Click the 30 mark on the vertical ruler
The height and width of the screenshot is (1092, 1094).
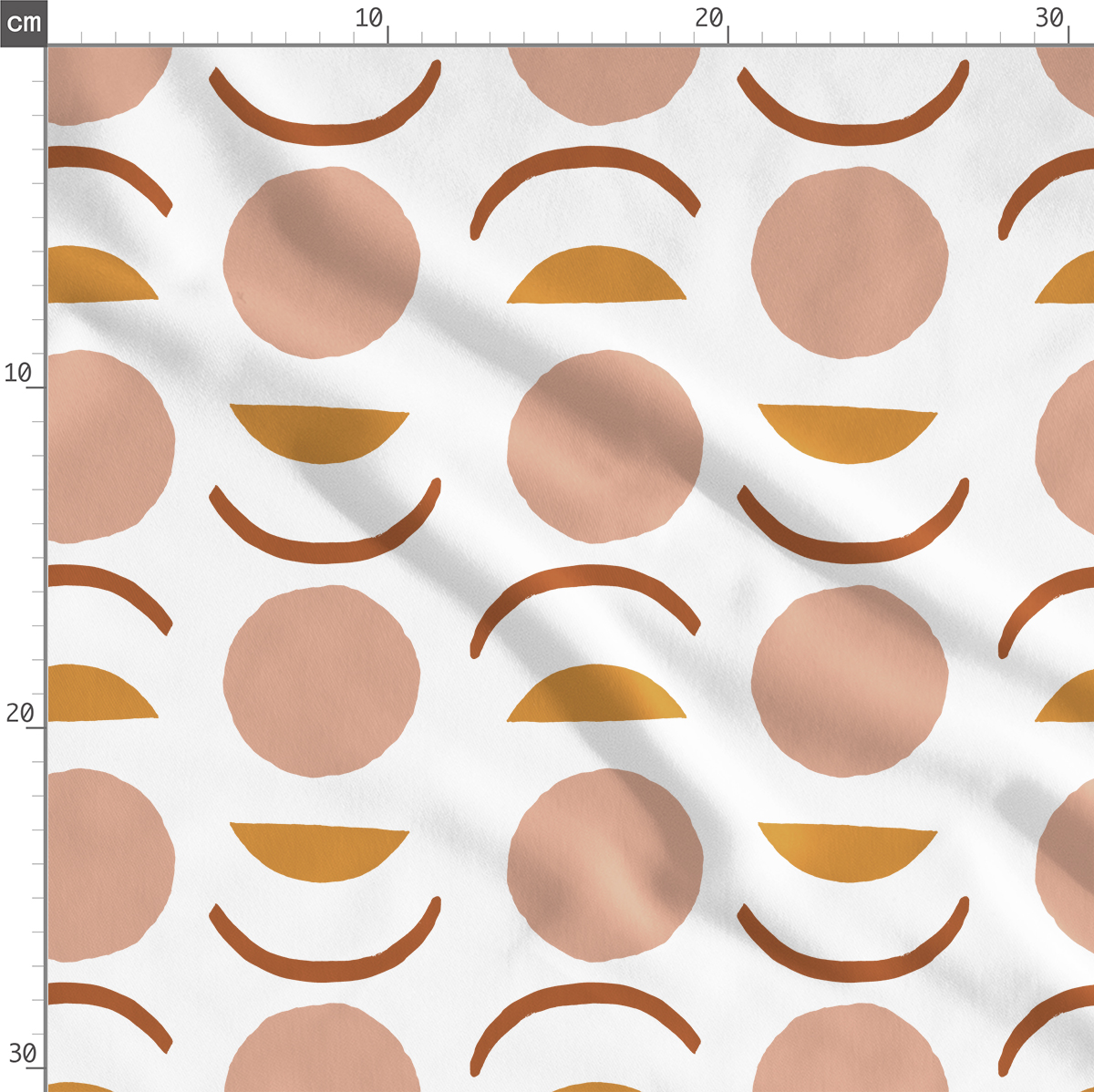point(22,1054)
